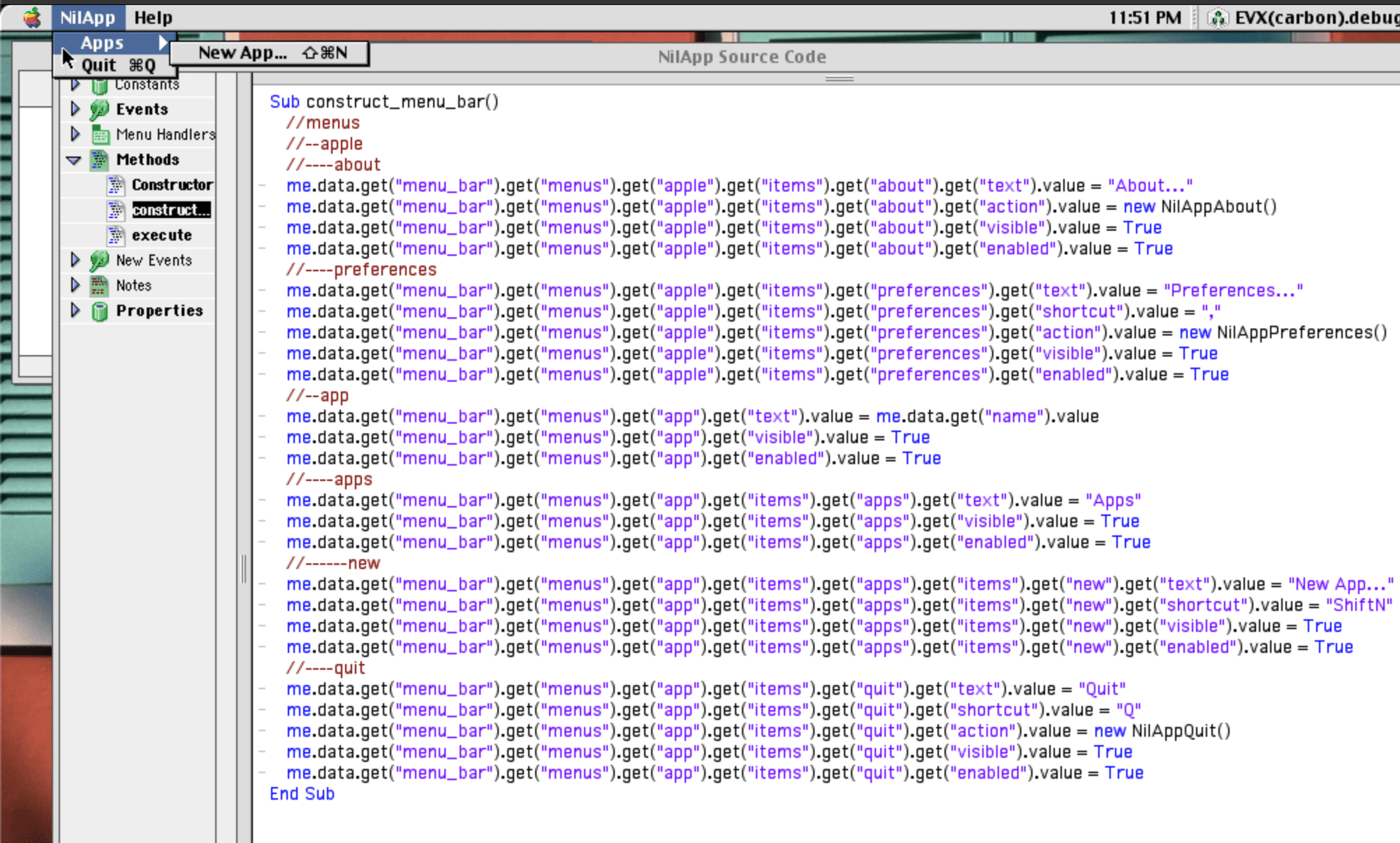Click the Sub construct_menu_bar() declaration line
This screenshot has width=1400, height=843.
coord(384,102)
